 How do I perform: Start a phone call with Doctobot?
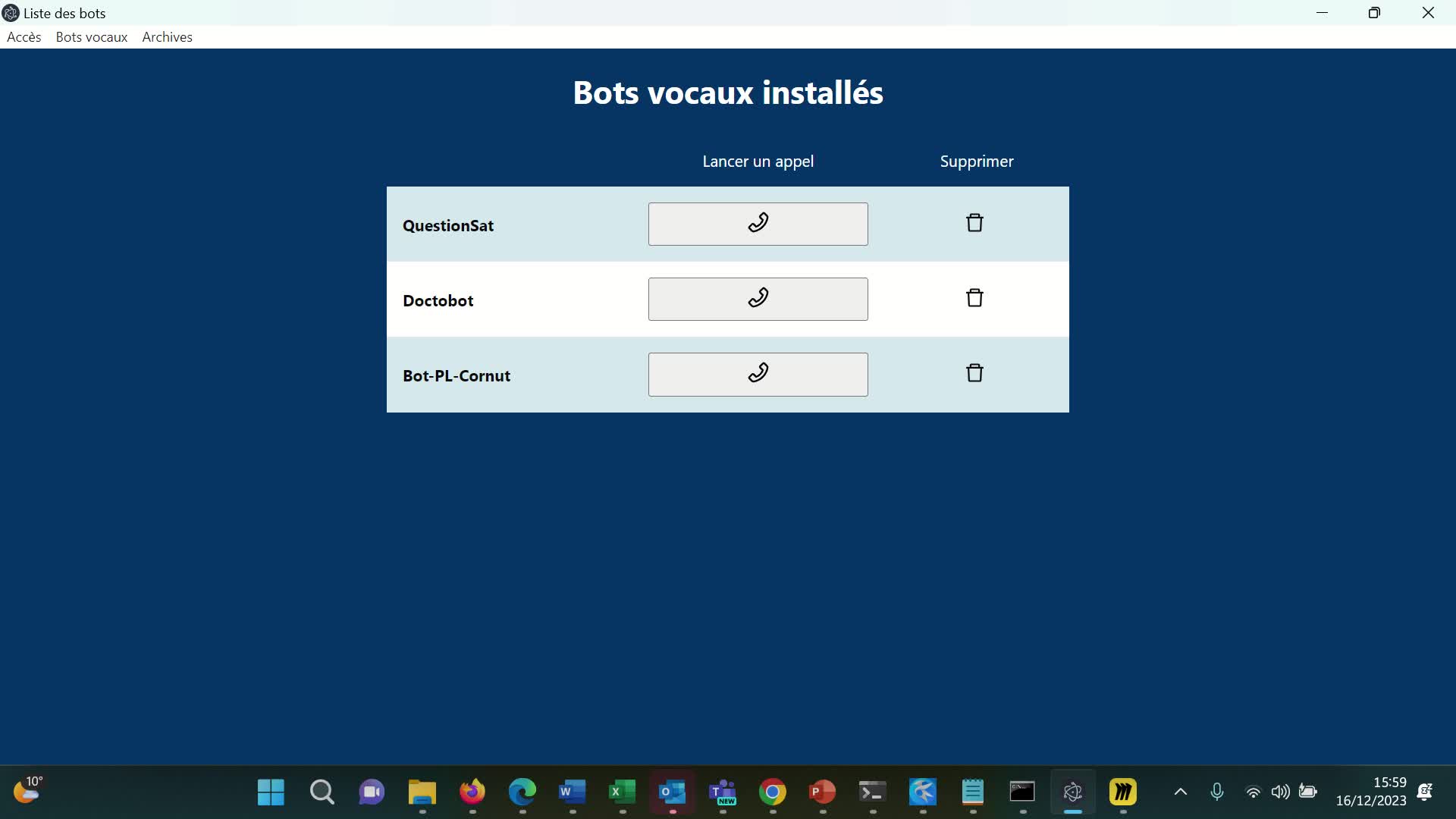click(758, 299)
